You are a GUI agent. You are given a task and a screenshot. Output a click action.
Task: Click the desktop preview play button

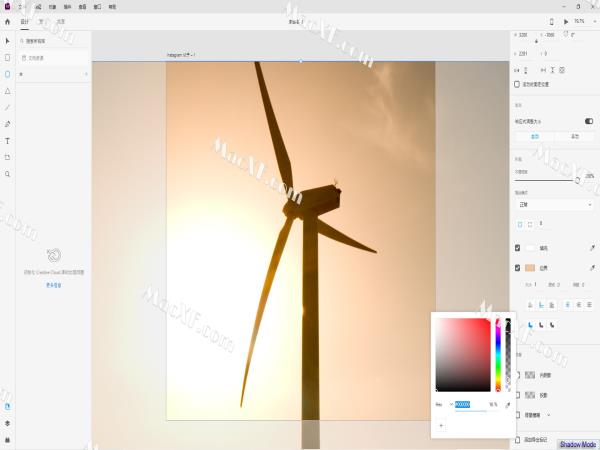click(x=566, y=21)
